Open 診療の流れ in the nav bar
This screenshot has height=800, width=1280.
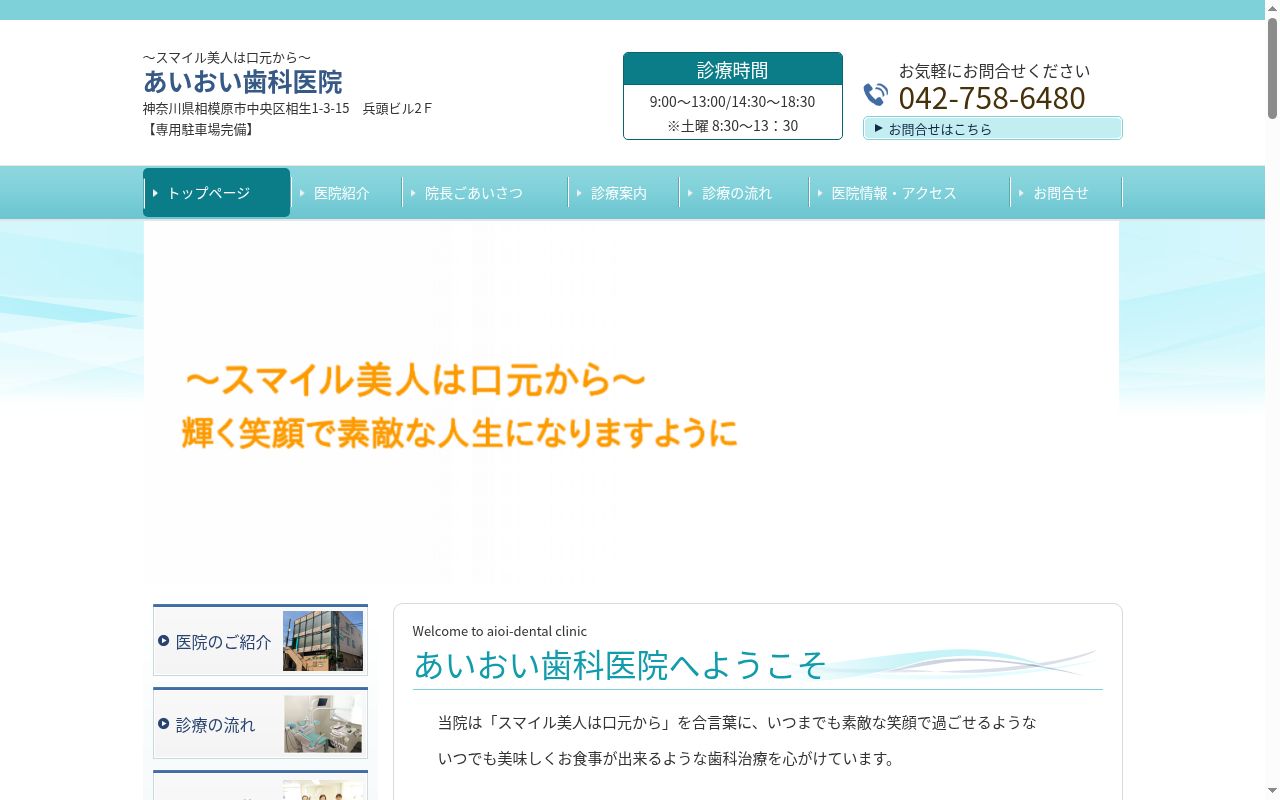tap(744, 192)
